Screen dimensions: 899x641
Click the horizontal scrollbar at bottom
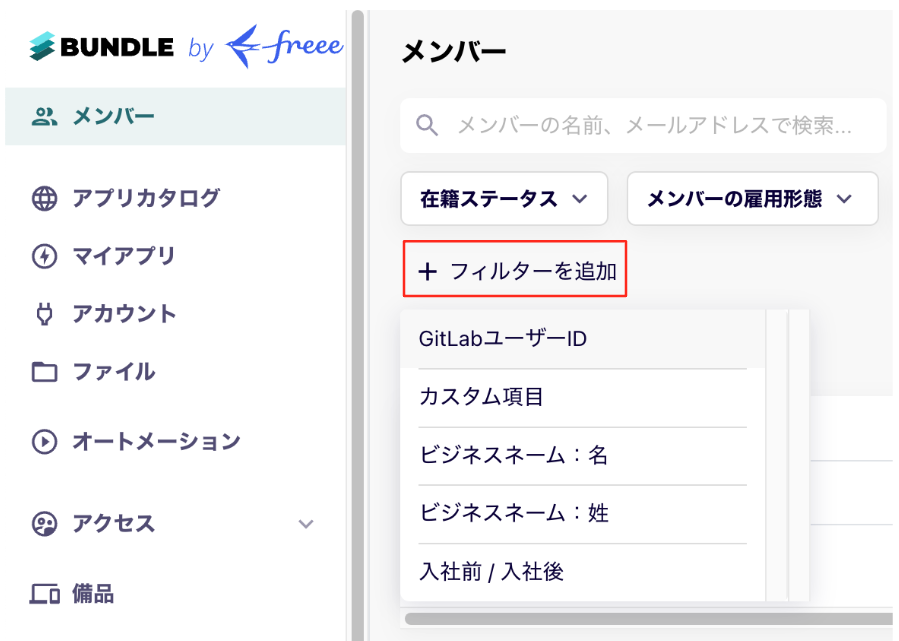point(648,619)
